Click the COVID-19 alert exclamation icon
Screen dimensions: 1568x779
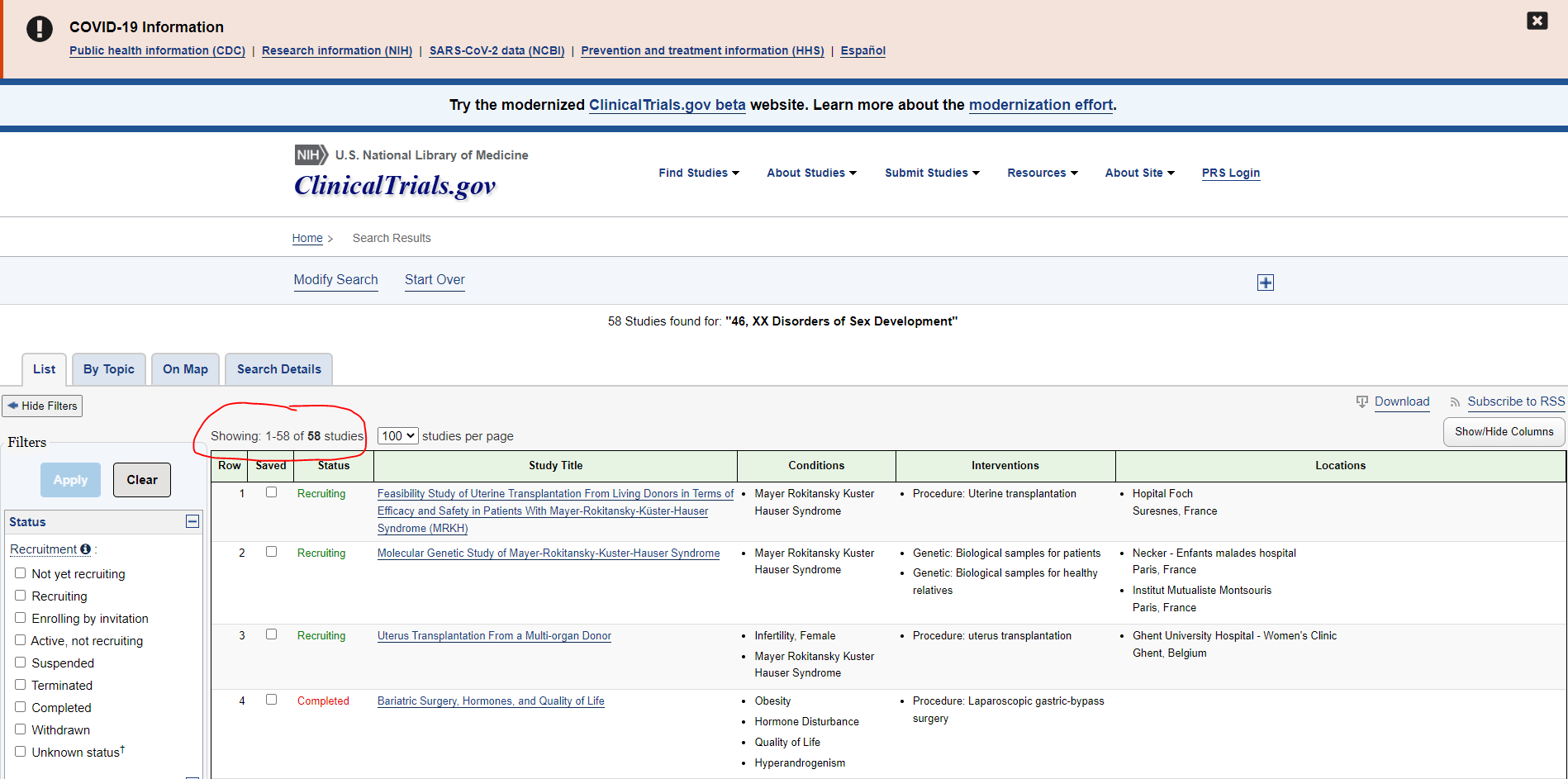40,28
